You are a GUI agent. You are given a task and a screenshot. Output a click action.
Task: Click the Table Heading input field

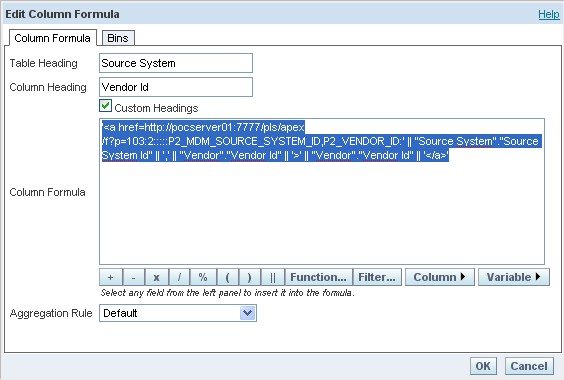point(176,63)
